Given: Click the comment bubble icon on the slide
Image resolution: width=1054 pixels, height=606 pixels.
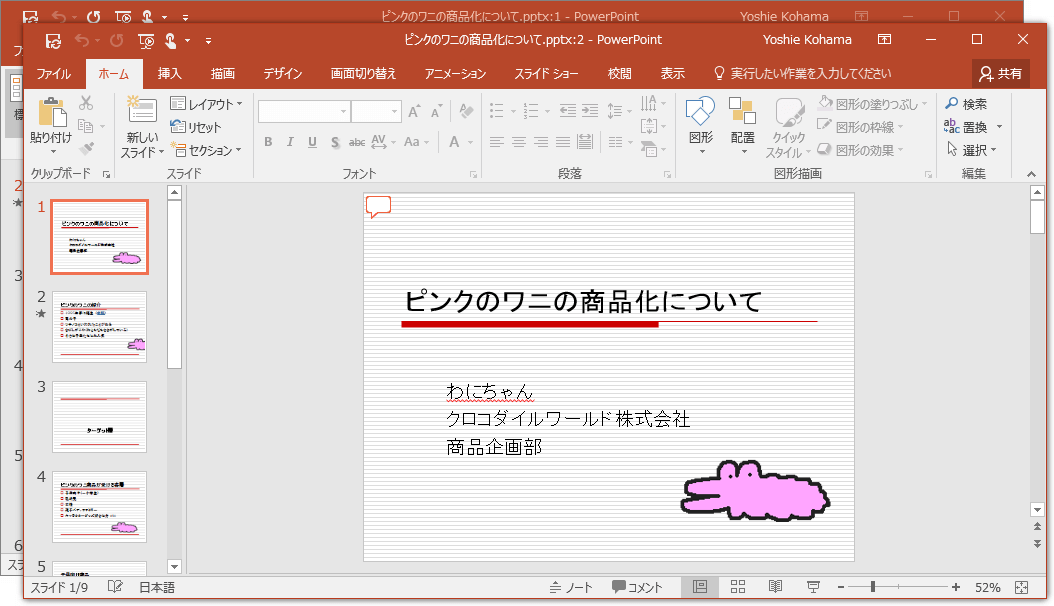Looking at the screenshot, I should pos(378,207).
